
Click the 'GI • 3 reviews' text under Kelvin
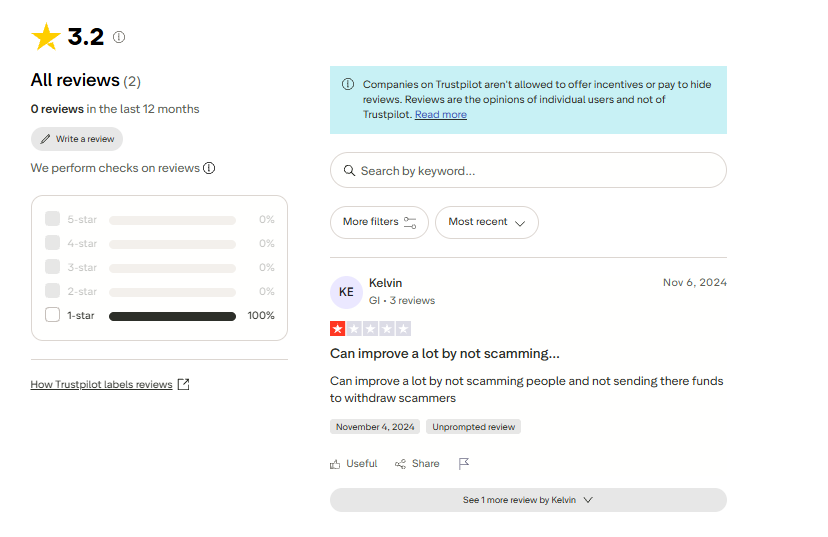402,300
